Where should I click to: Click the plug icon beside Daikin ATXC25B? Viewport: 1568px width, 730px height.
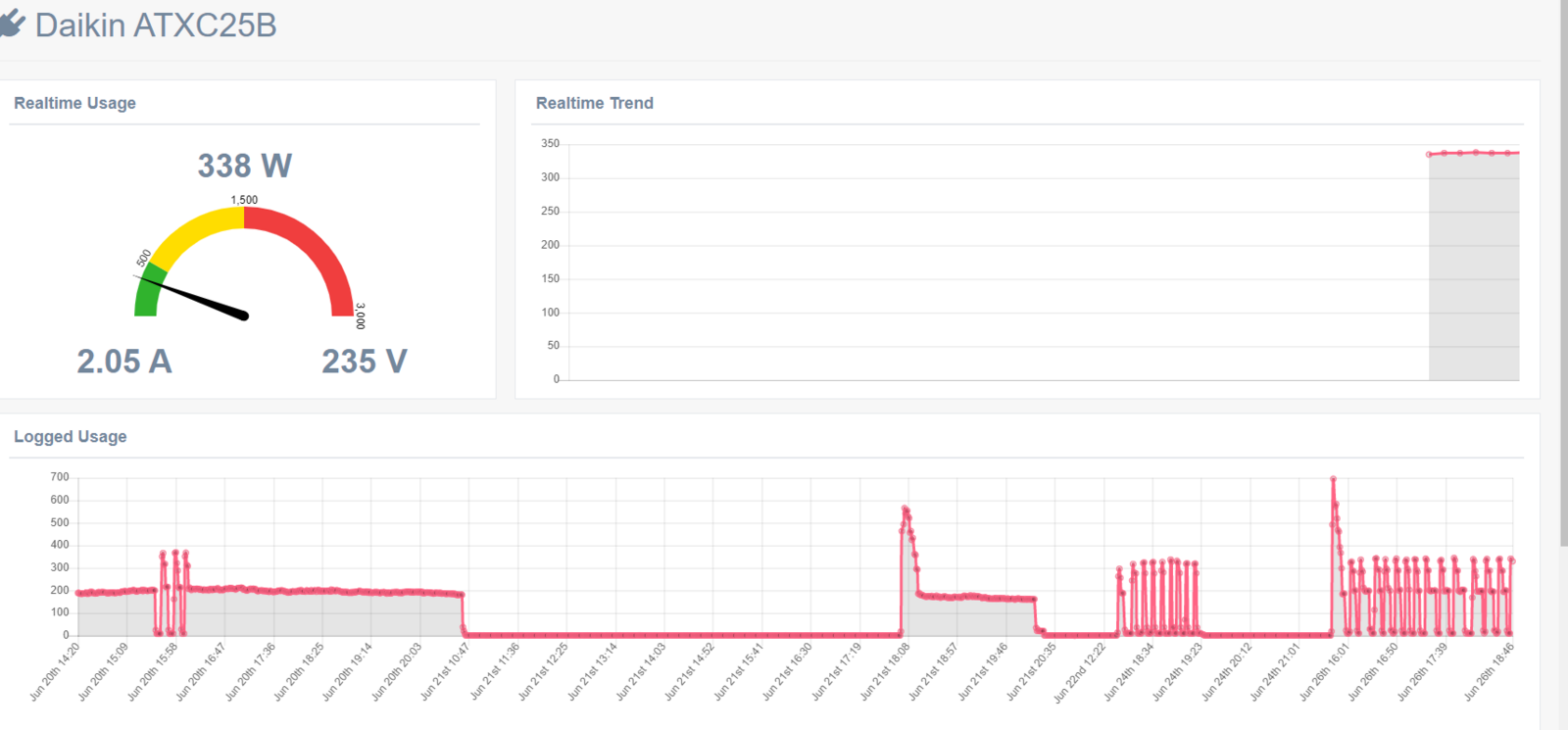(x=12, y=24)
